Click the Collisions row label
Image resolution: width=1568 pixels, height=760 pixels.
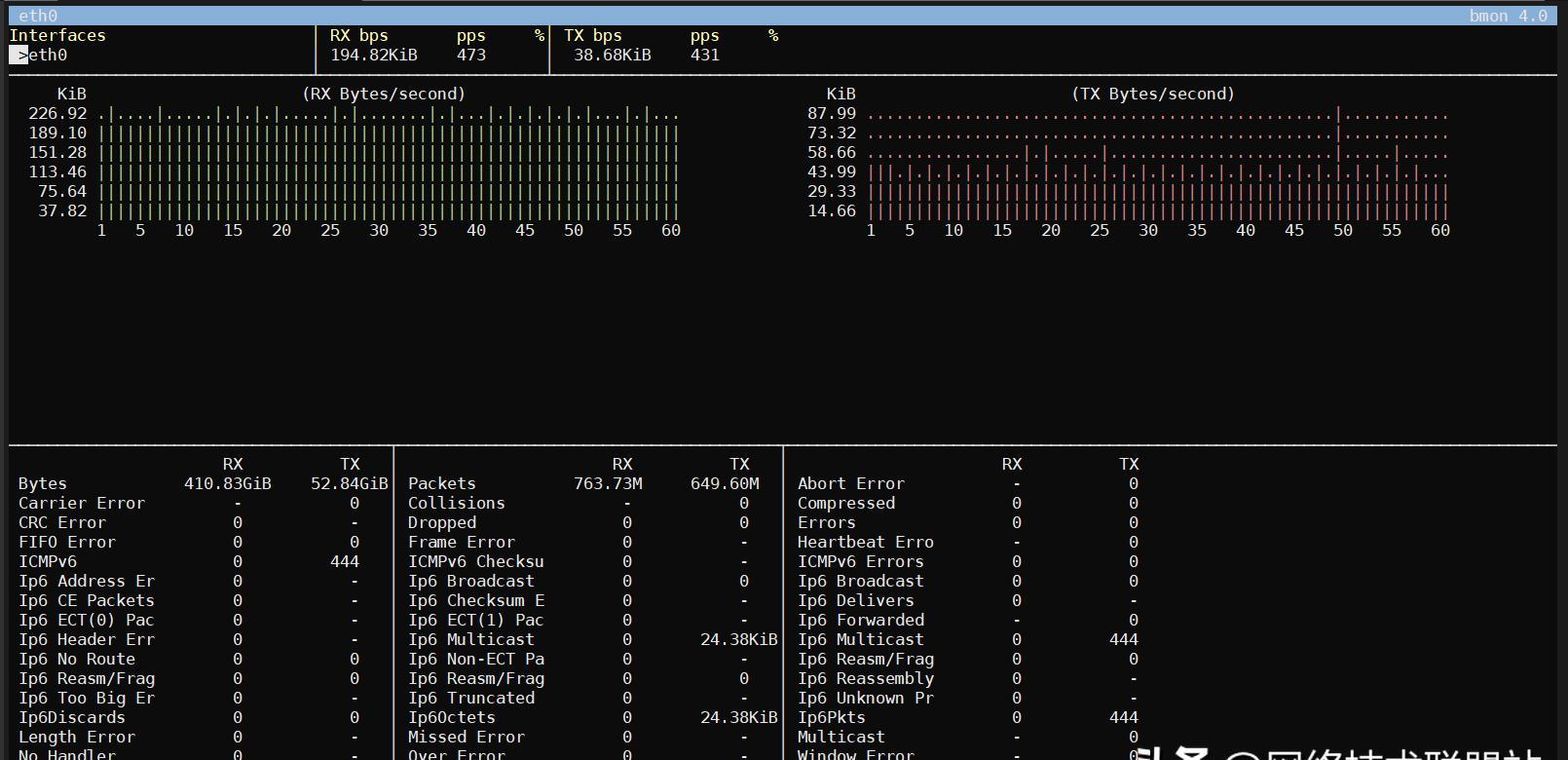click(457, 504)
